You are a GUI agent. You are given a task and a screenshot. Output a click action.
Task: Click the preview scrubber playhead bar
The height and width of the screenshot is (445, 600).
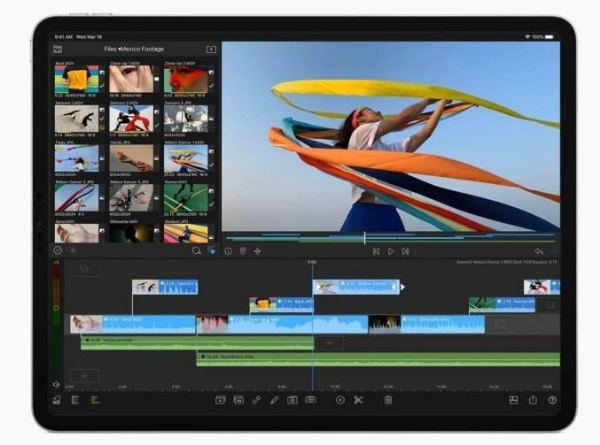point(365,238)
